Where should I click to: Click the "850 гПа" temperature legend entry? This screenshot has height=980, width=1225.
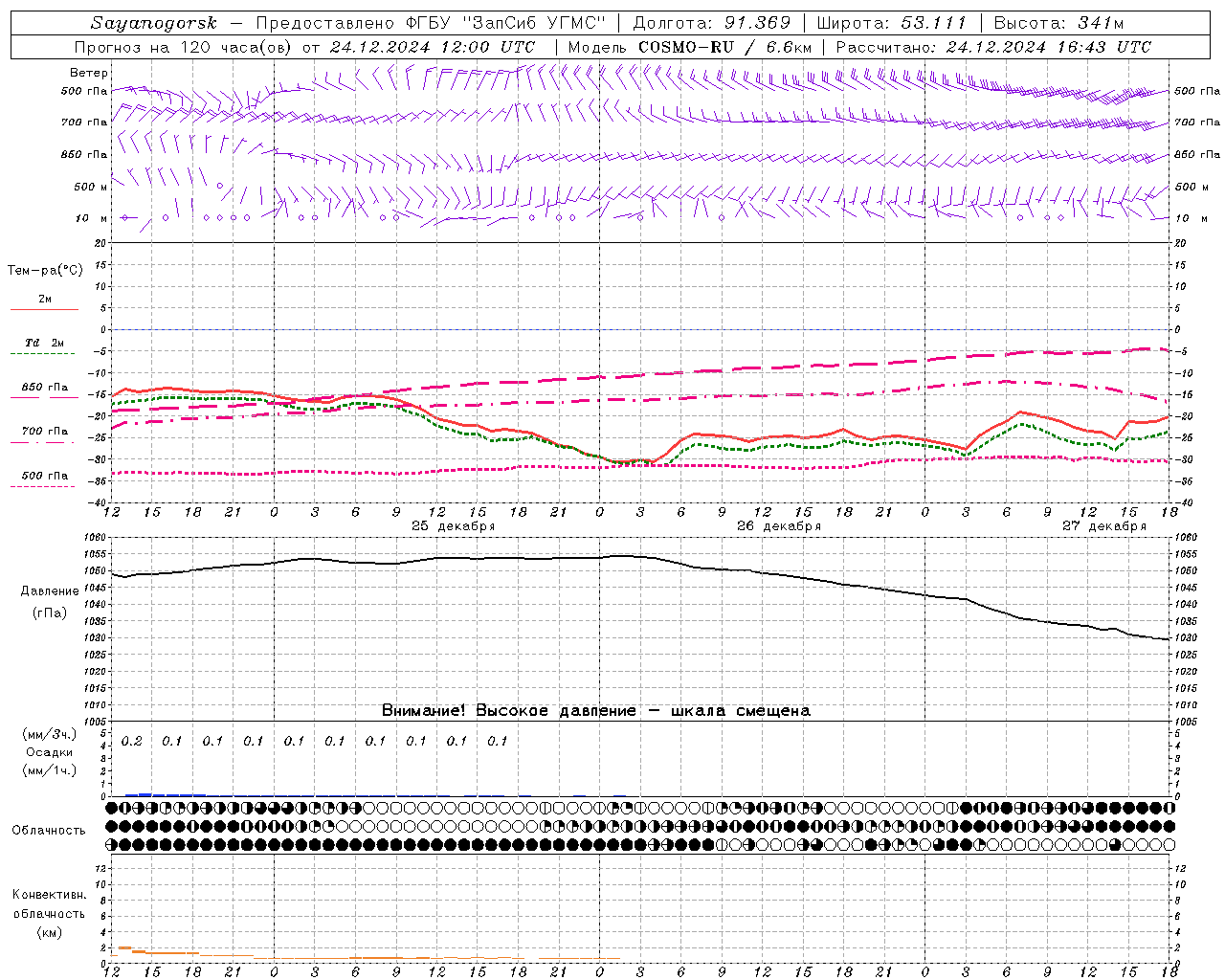pos(45,388)
